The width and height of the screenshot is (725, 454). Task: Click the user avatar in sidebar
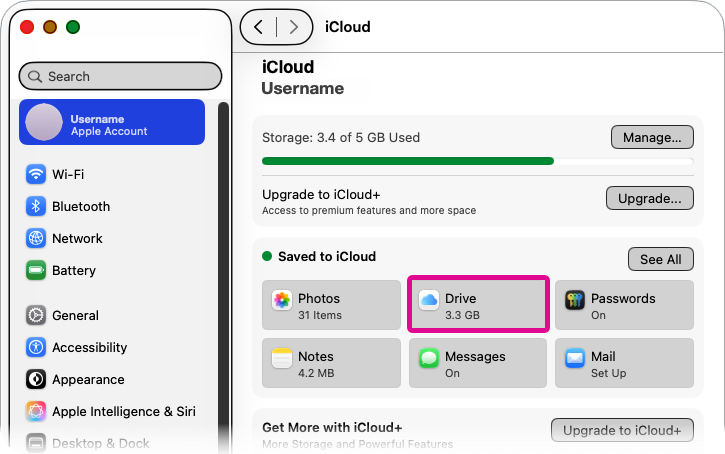click(x=44, y=122)
